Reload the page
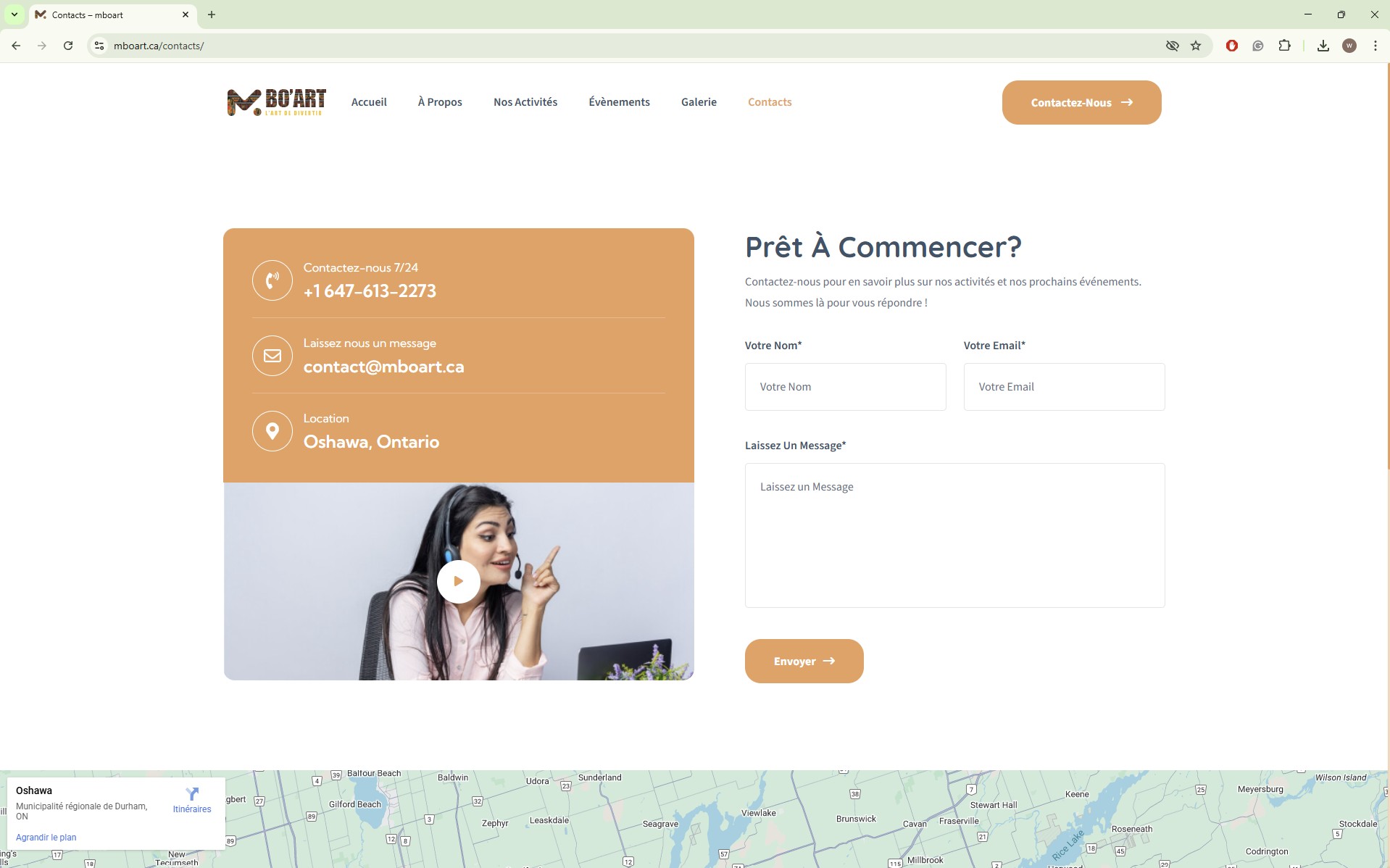 68,46
